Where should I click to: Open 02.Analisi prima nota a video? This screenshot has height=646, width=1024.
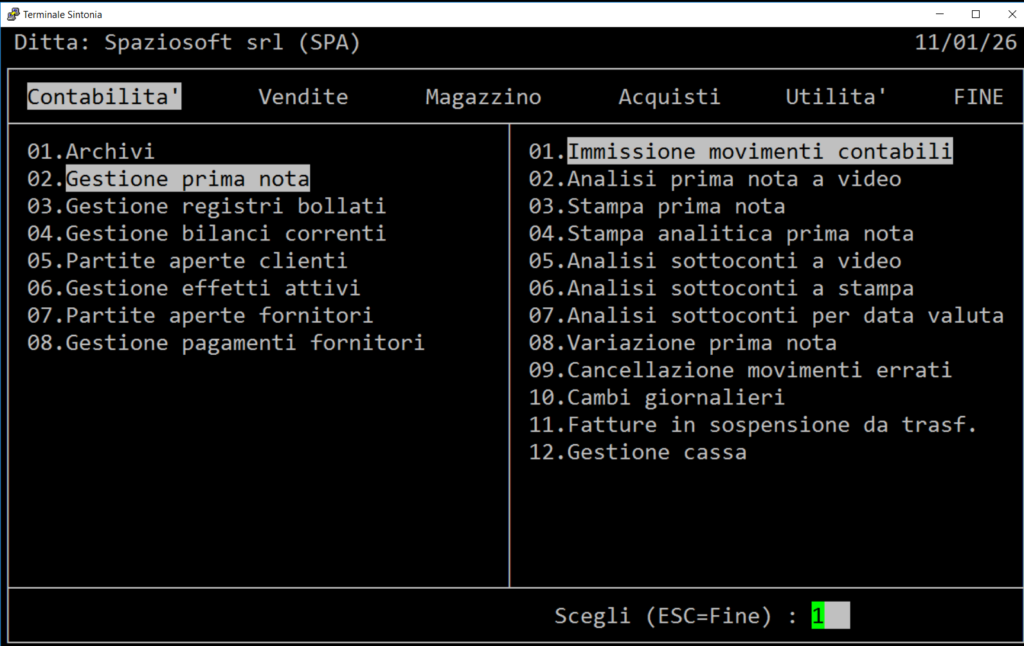coord(715,179)
